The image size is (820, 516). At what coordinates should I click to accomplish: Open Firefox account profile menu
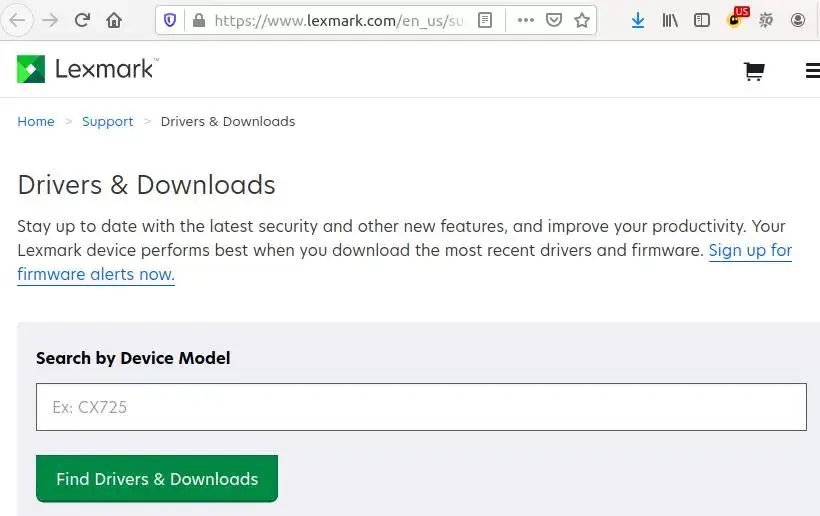[x=798, y=20]
